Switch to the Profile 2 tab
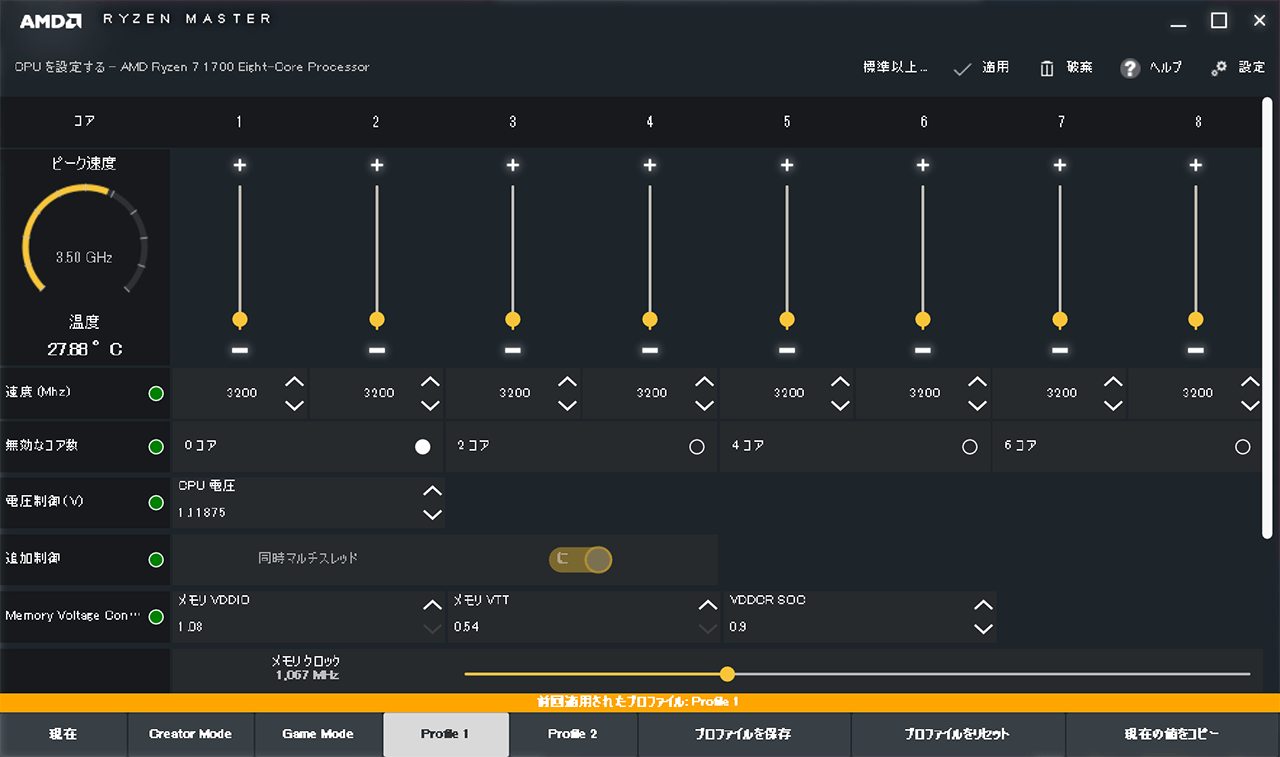Image resolution: width=1280 pixels, height=757 pixels. point(573,734)
